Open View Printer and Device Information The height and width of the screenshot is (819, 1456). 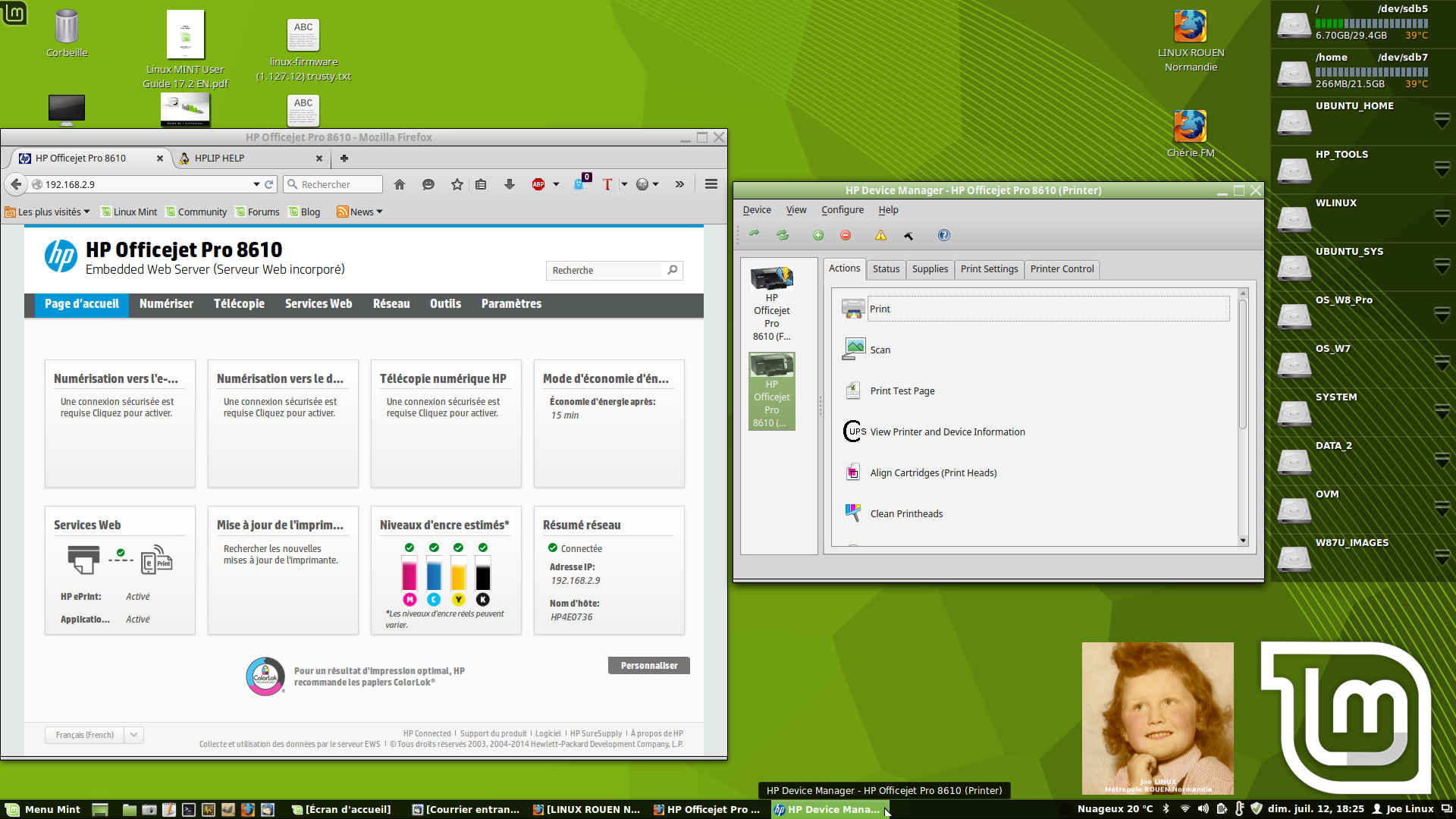[947, 431]
